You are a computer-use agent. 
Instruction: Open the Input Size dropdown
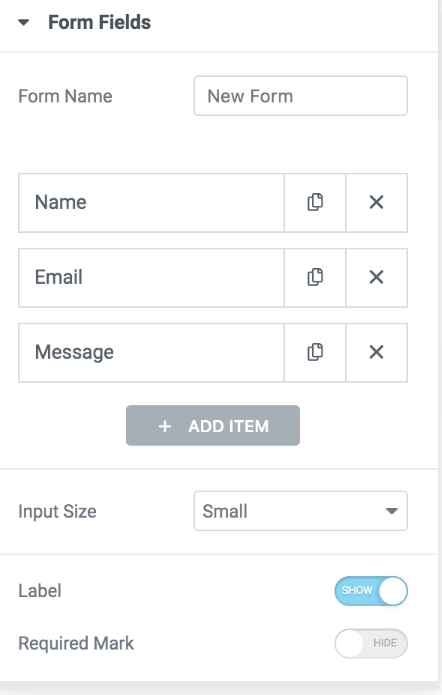[301, 511]
